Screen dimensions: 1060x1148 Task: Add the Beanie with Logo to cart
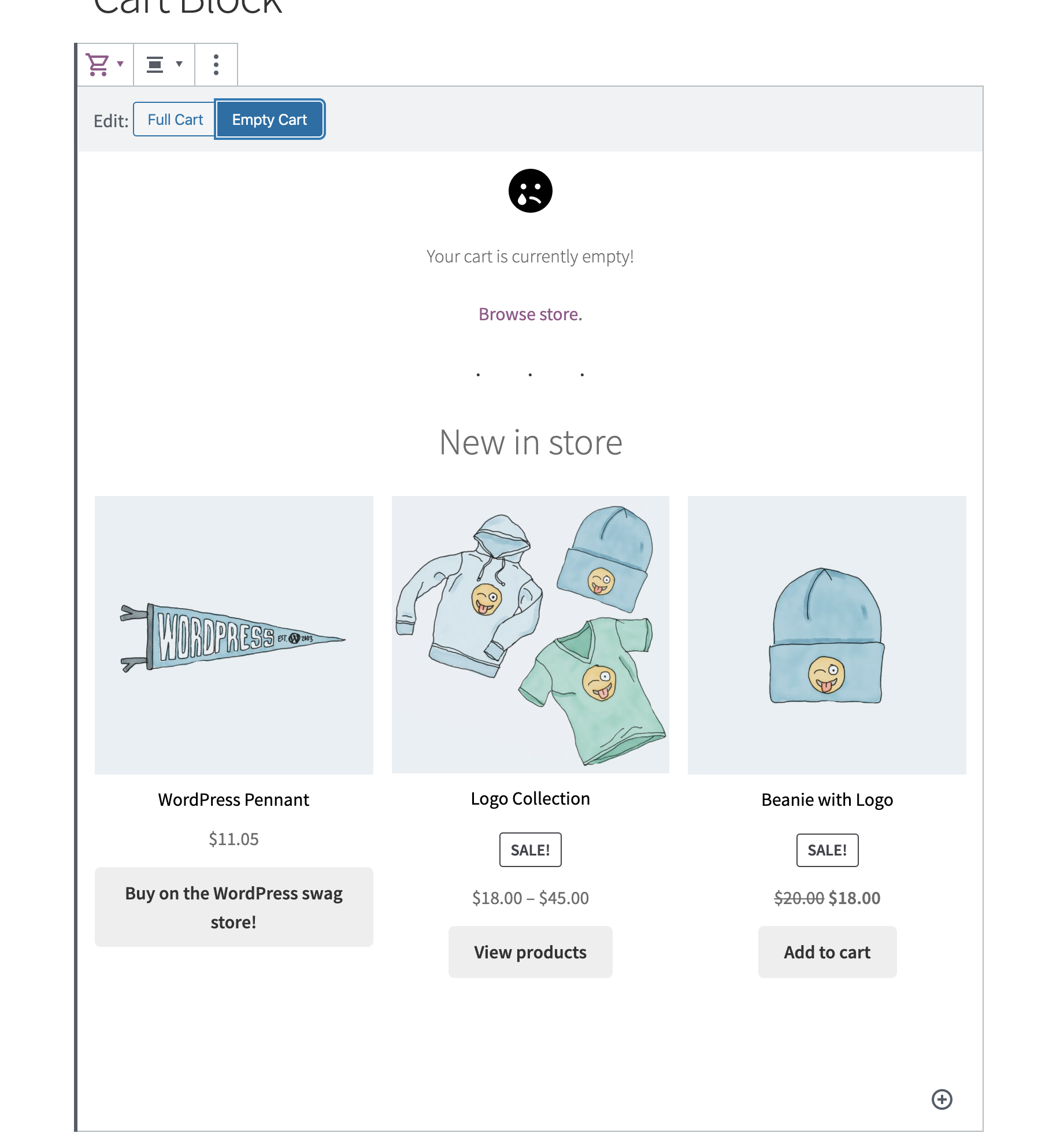[826, 951]
